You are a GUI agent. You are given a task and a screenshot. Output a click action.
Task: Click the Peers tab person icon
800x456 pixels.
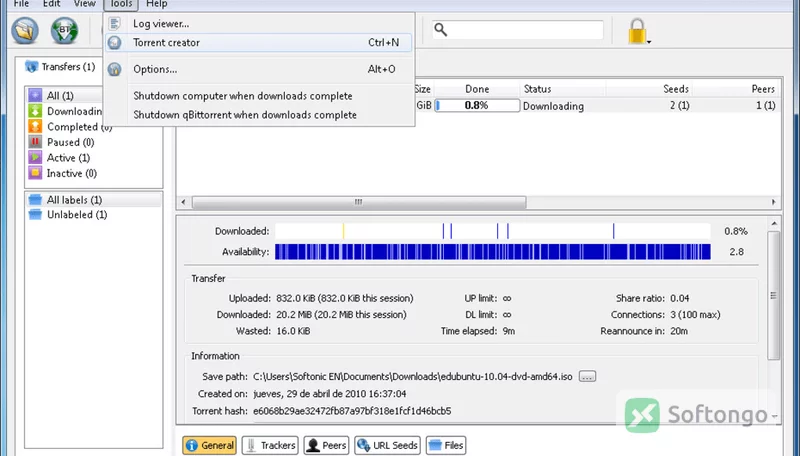coord(313,445)
